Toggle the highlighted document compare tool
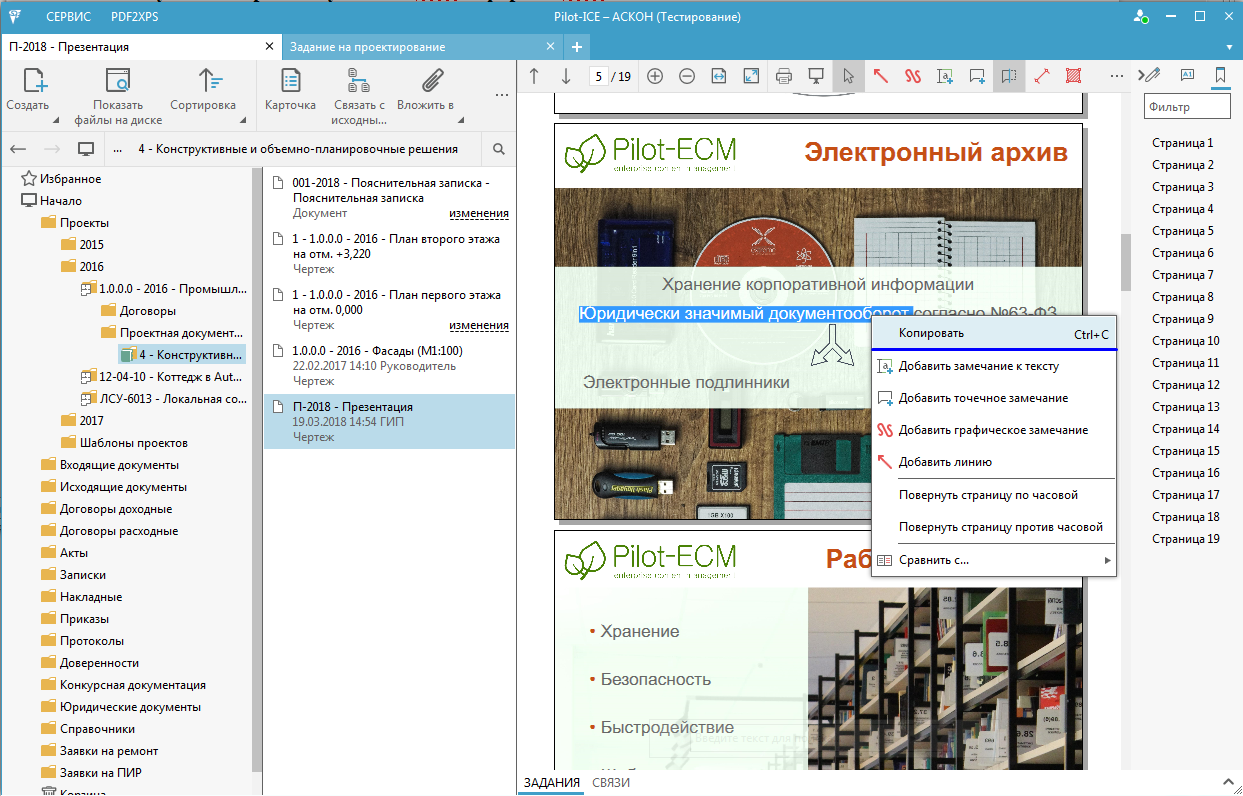The image size is (1243, 796). click(1009, 76)
